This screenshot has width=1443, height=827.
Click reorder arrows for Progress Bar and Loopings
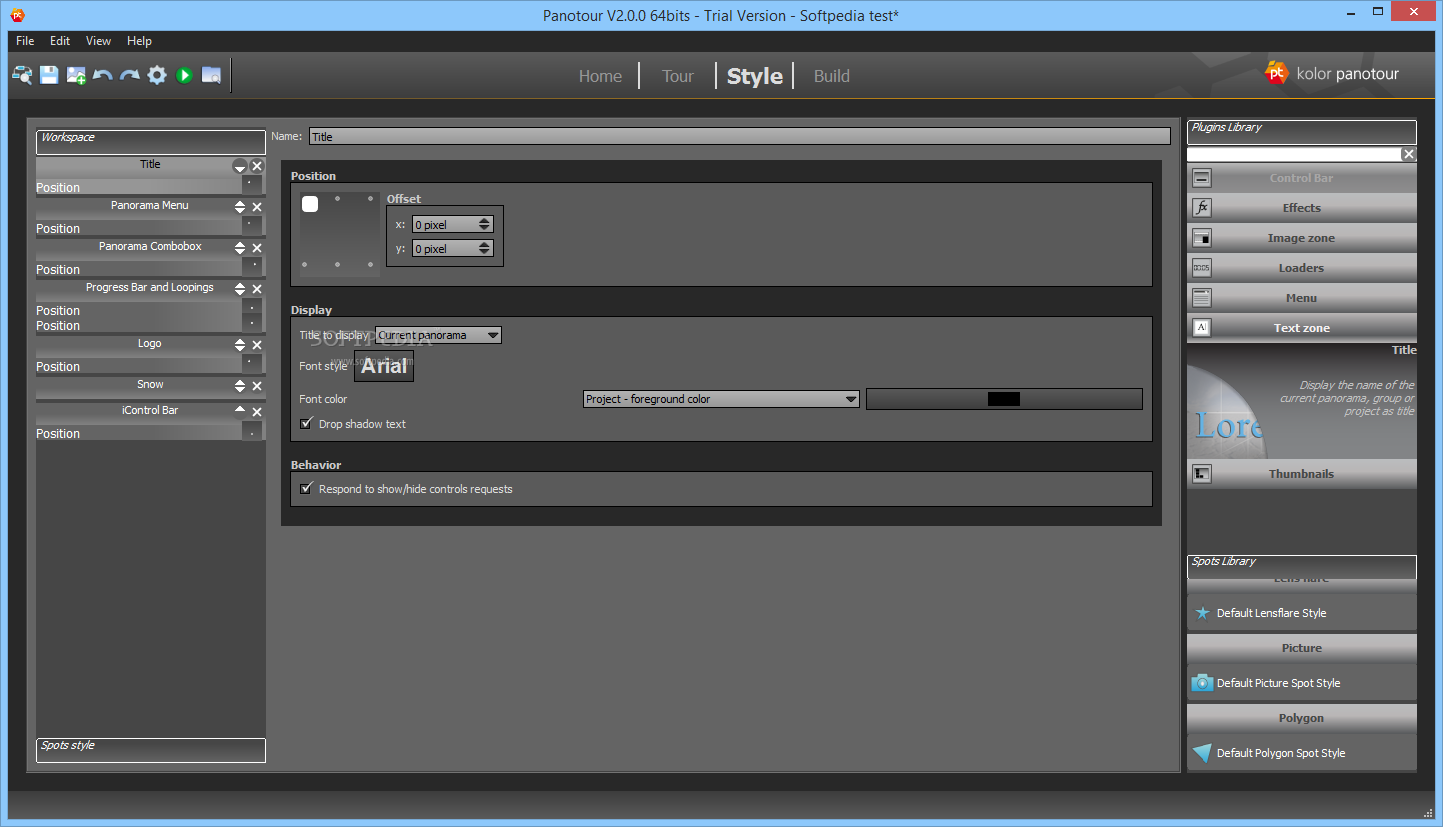click(x=240, y=289)
